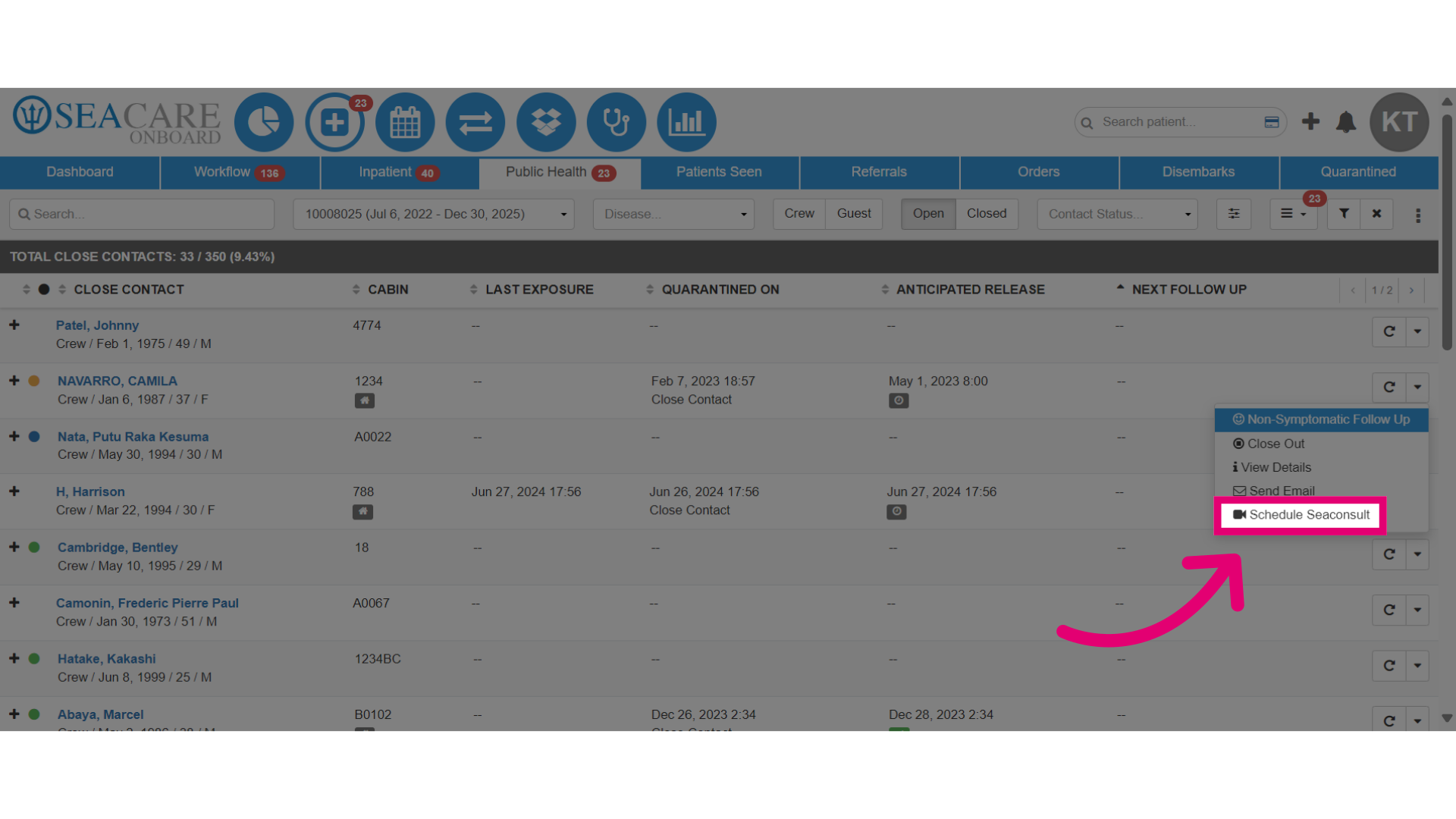Screen dimensions: 1456x819
Task: Select the Closed status toggle
Action: [987, 214]
